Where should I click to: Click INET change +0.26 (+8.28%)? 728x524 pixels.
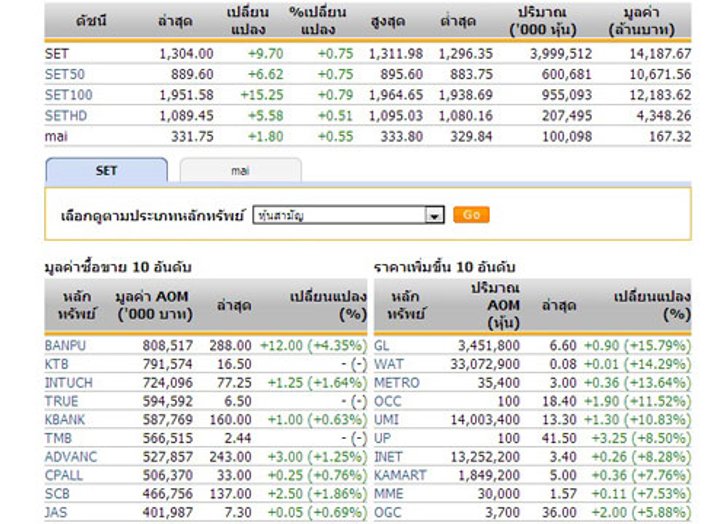coord(641,457)
